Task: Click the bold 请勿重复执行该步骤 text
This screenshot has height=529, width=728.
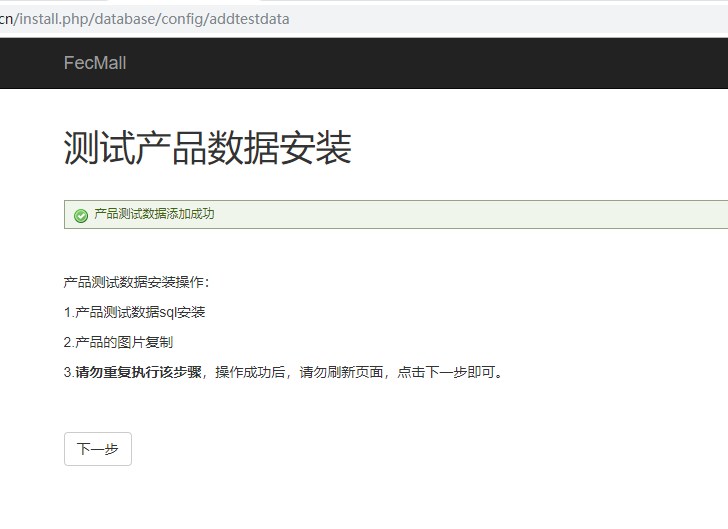Action: [138, 372]
